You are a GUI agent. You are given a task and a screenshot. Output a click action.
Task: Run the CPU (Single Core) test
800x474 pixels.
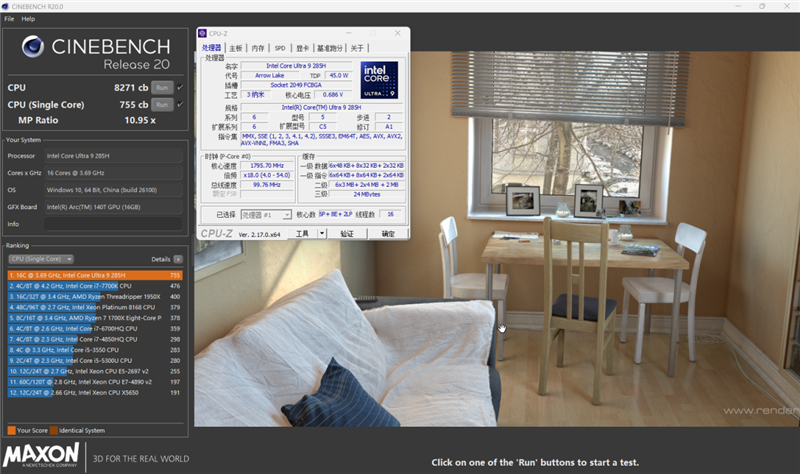(x=162, y=105)
